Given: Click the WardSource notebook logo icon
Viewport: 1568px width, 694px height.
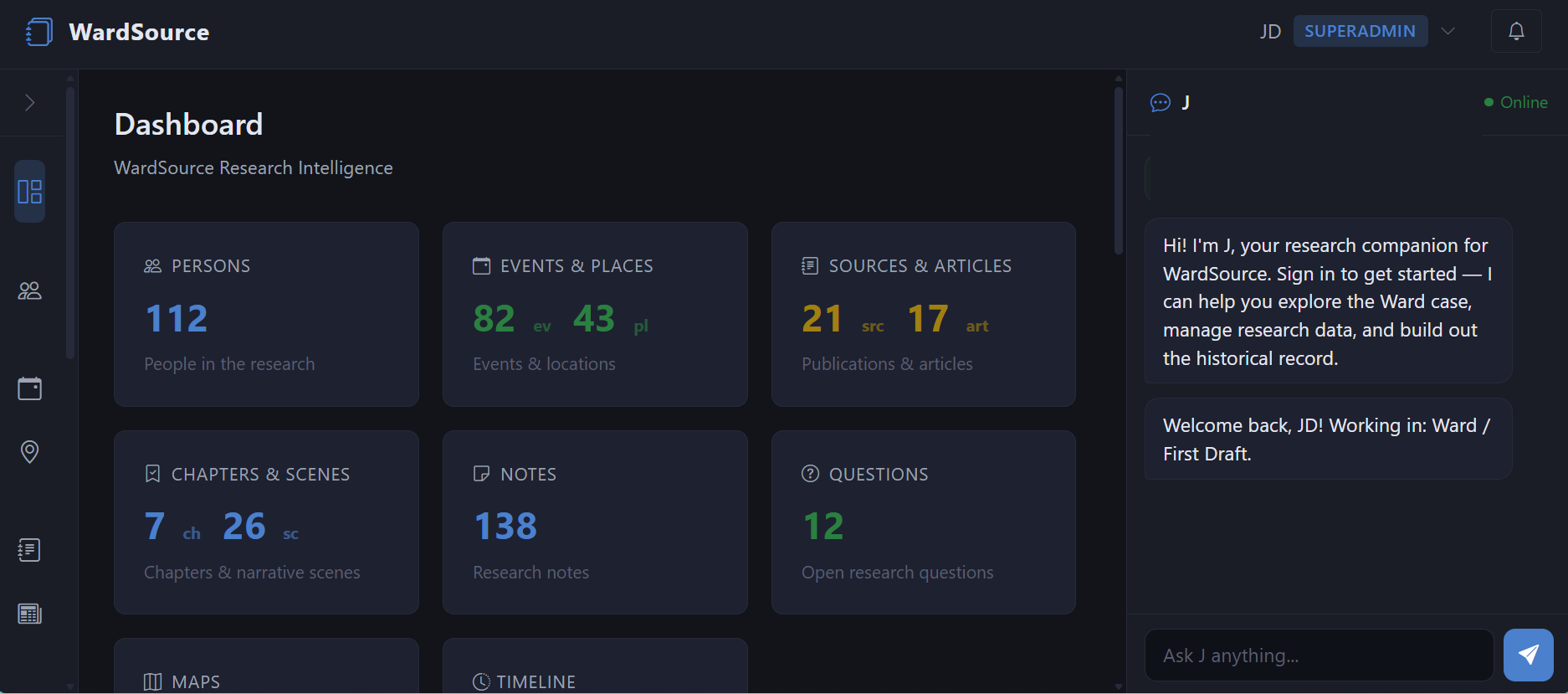Looking at the screenshot, I should pyautogui.click(x=38, y=32).
